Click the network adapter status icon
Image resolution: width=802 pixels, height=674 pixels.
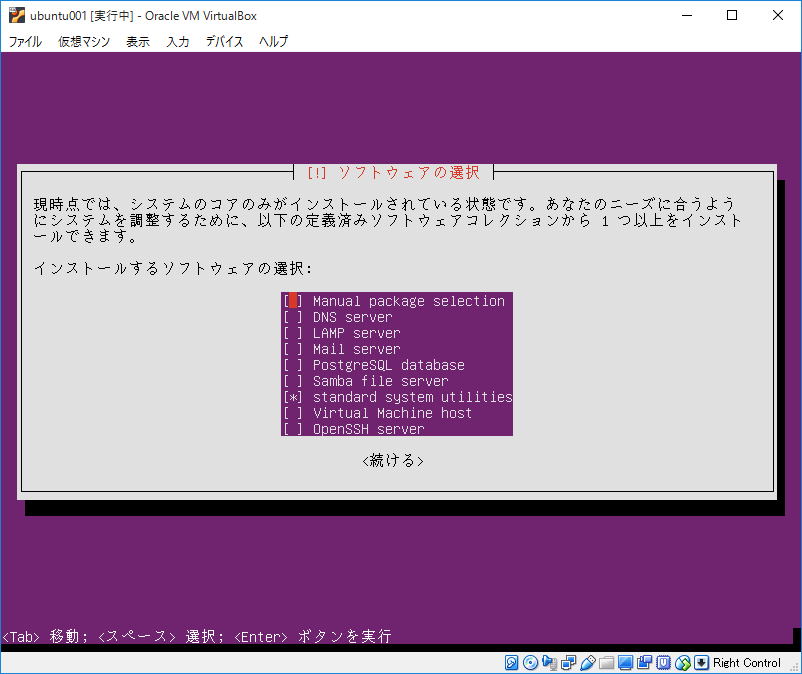point(568,663)
